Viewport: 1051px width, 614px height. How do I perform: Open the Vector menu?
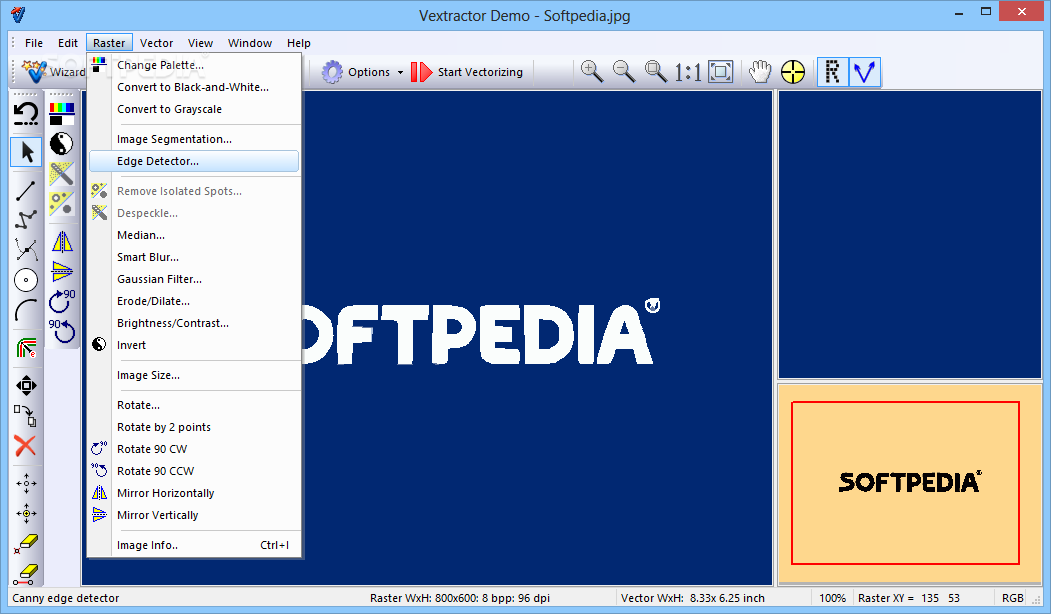pos(156,43)
